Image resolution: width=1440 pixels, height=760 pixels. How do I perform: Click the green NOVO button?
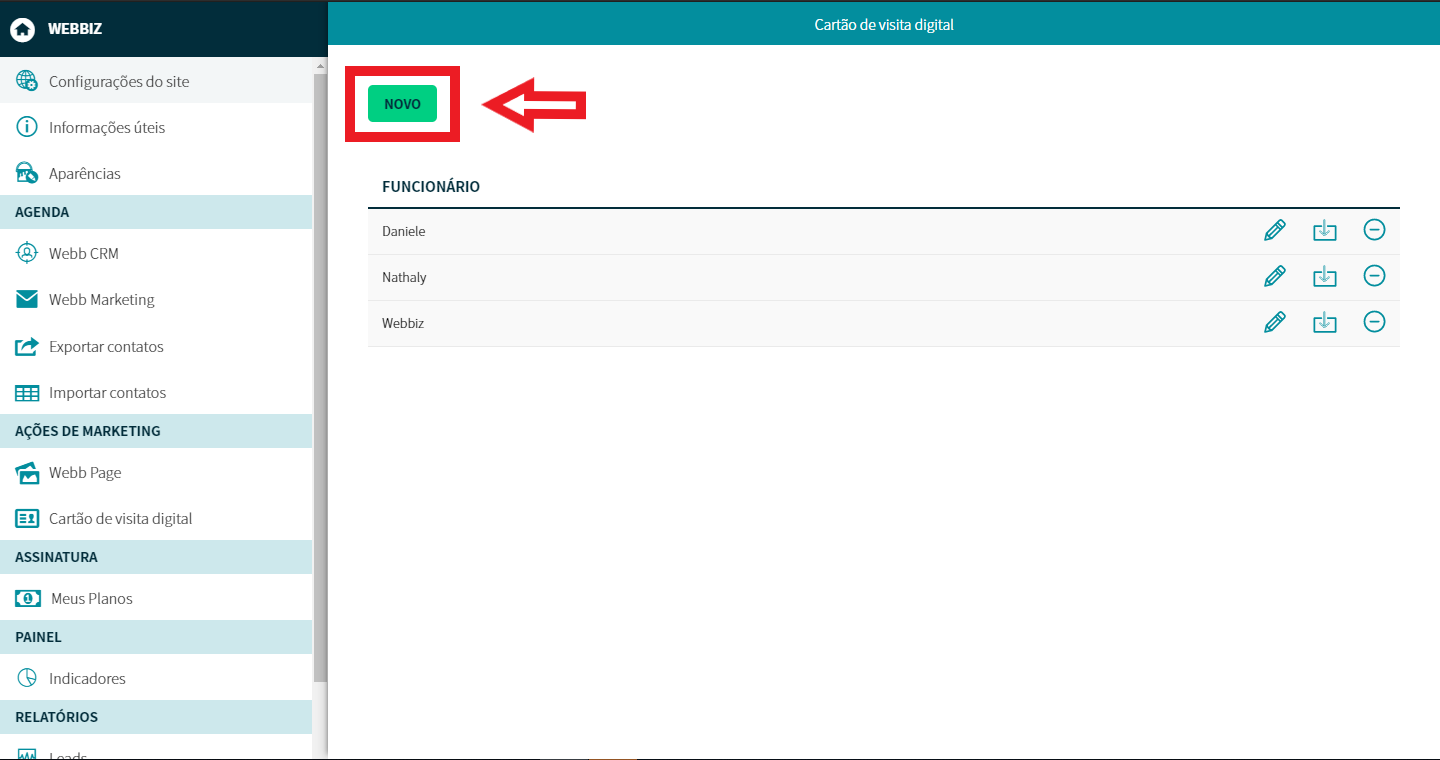click(x=402, y=104)
